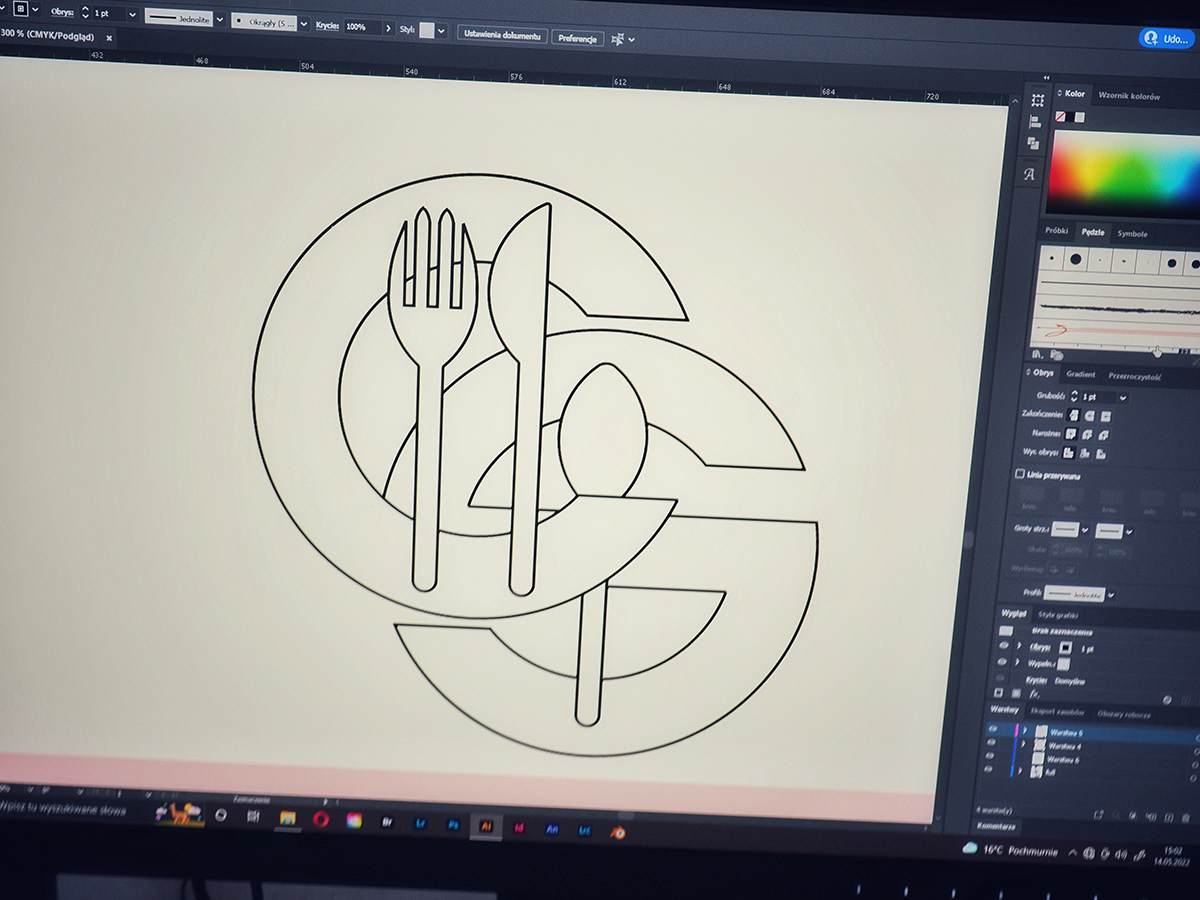Viewport: 1200px width, 900px height.
Task: Switch to the Symbole tab
Action: point(1132,233)
